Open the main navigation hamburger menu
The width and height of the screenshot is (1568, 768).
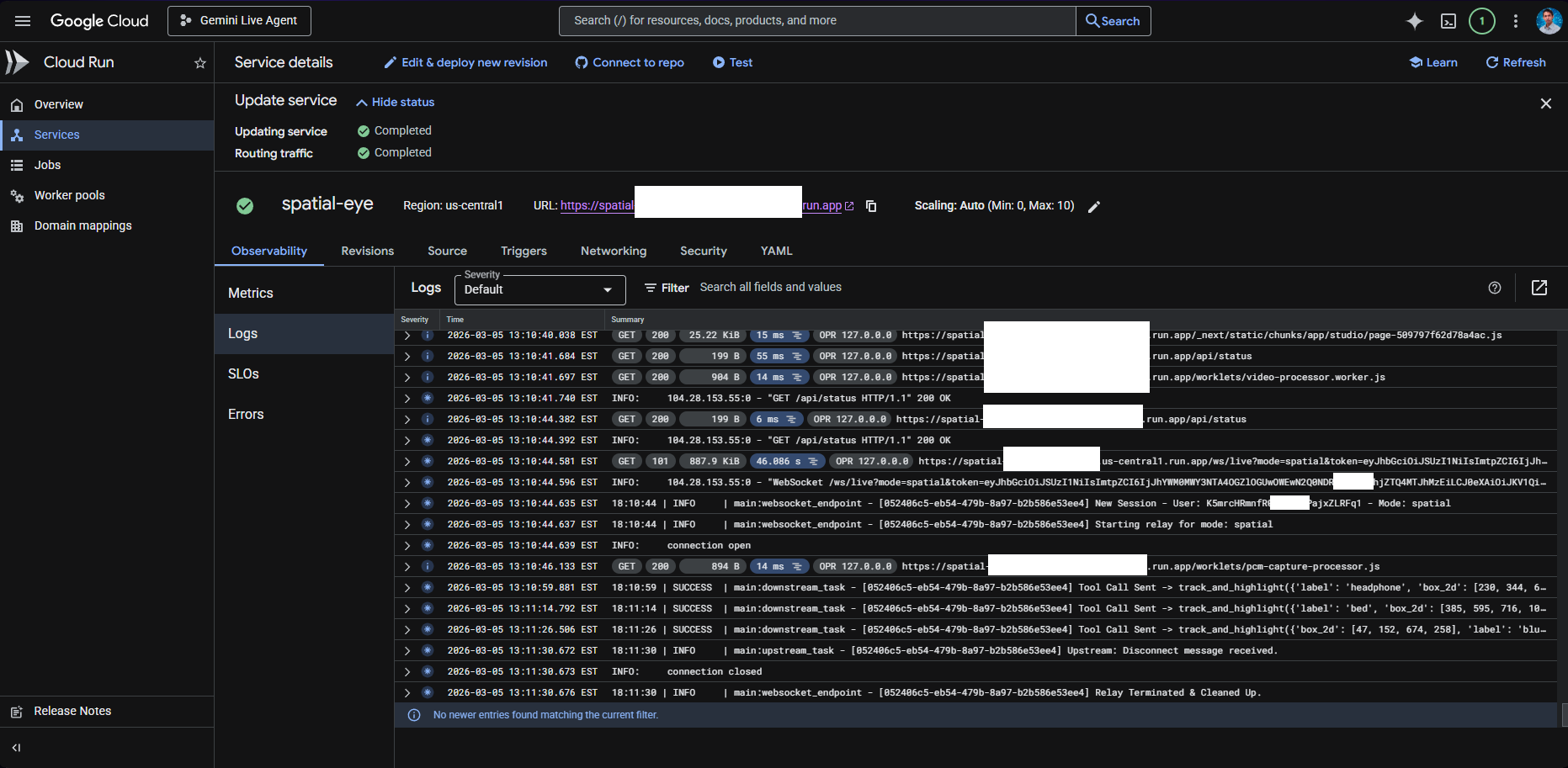pos(23,21)
